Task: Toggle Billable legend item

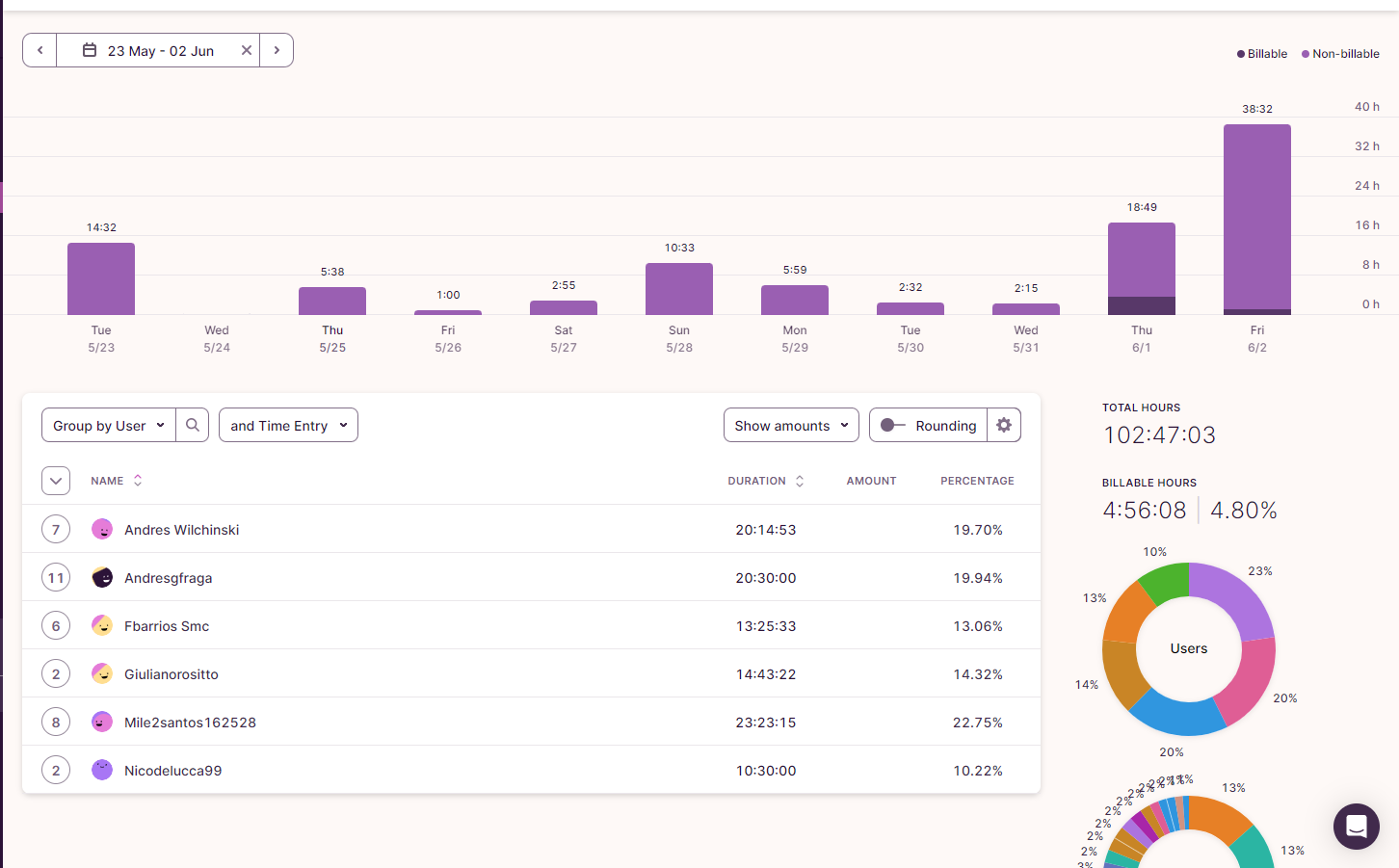Action: 1262,54
